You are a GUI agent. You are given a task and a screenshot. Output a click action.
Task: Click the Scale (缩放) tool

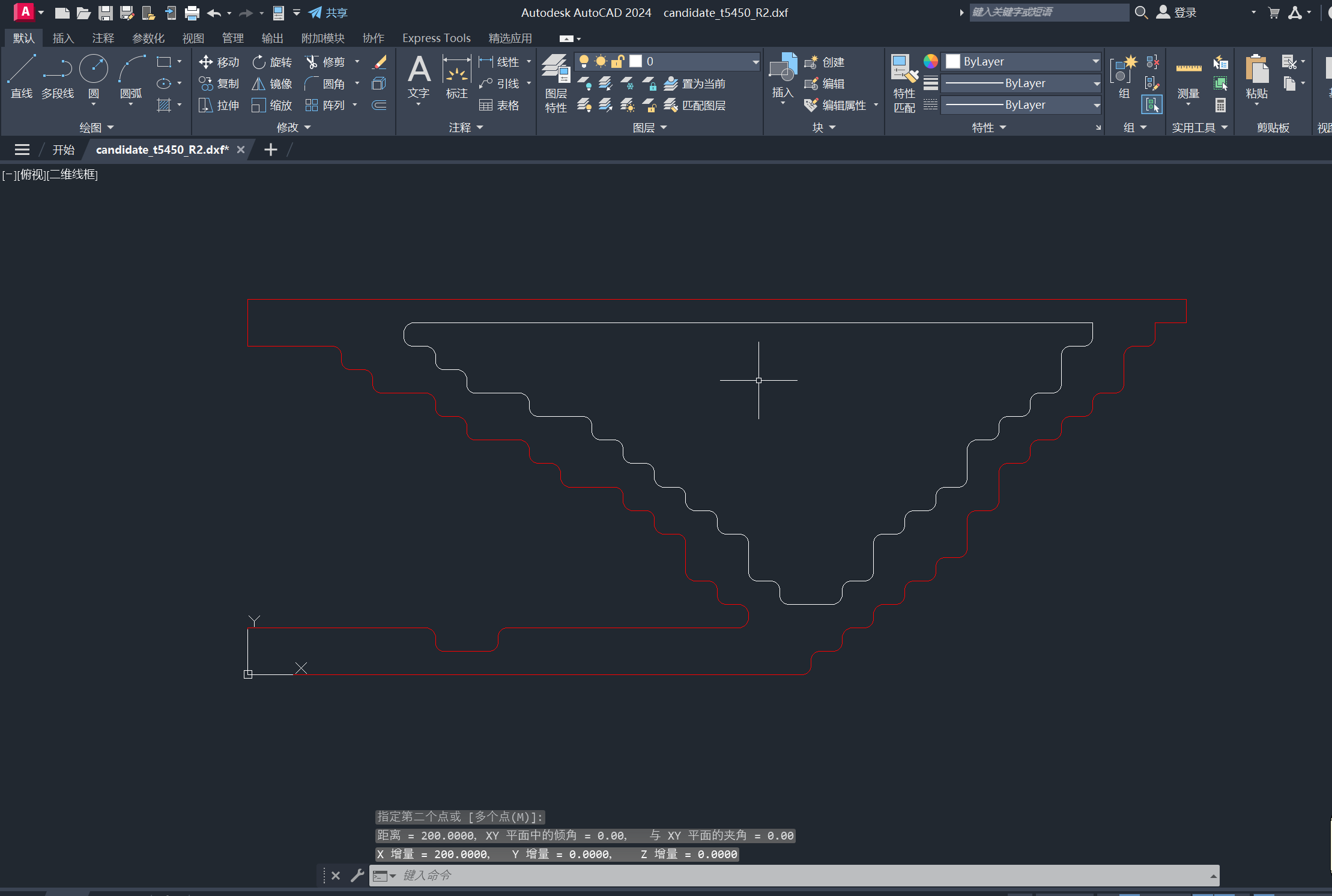coord(272,105)
